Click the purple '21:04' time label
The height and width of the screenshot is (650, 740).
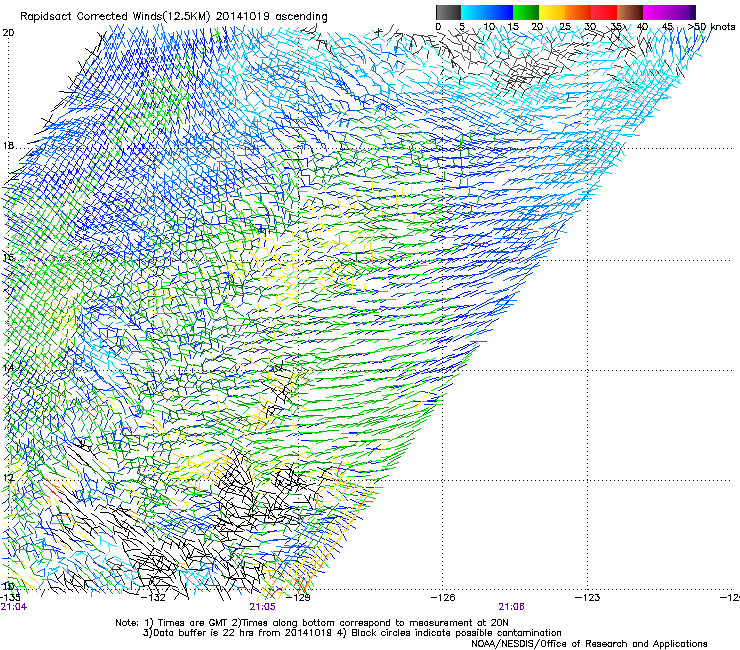point(14,607)
